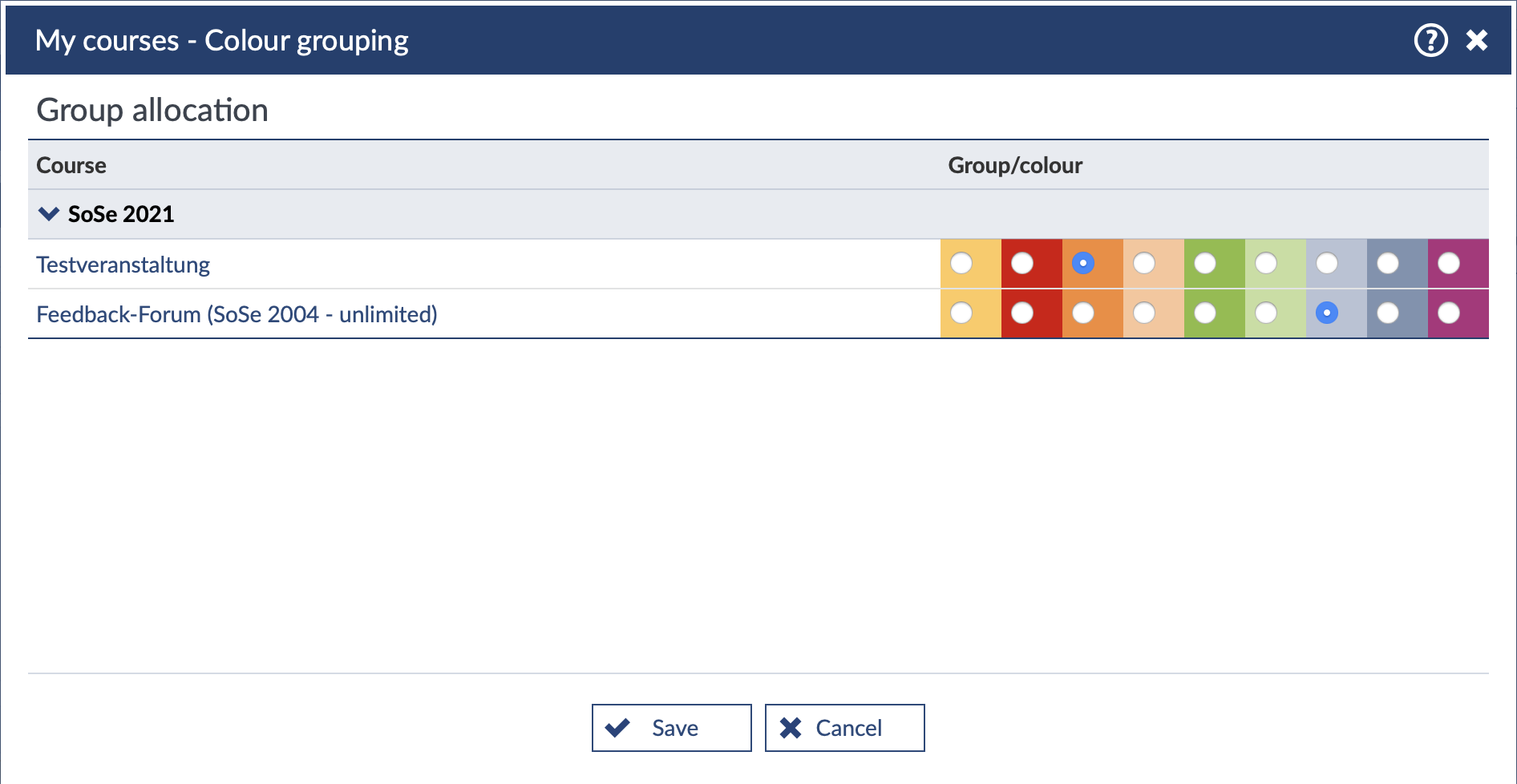Image resolution: width=1517 pixels, height=784 pixels.
Task: Select orange group for Feedback-Forum
Action: [x=1083, y=313]
